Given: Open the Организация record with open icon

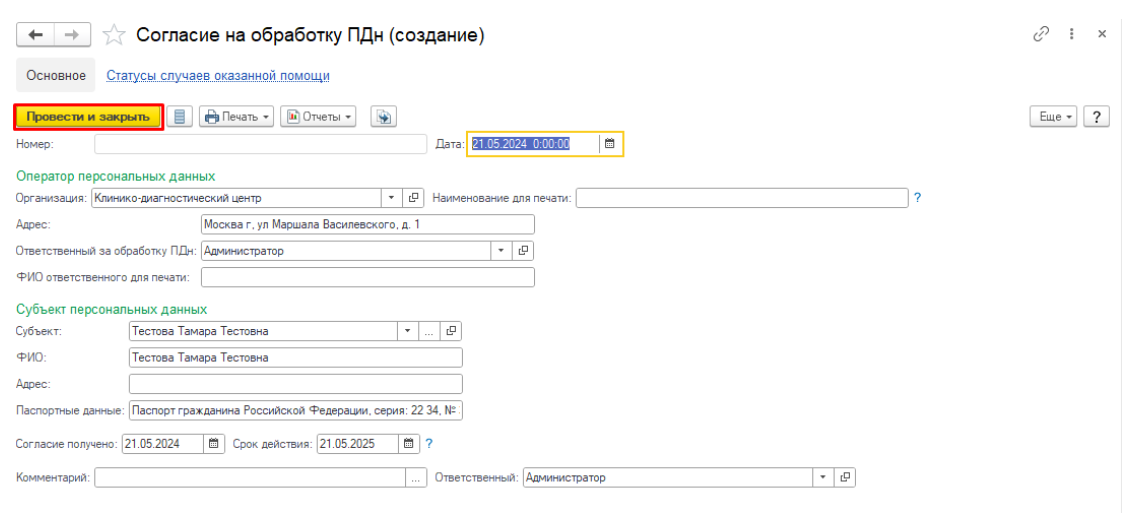Looking at the screenshot, I should coord(414,198).
